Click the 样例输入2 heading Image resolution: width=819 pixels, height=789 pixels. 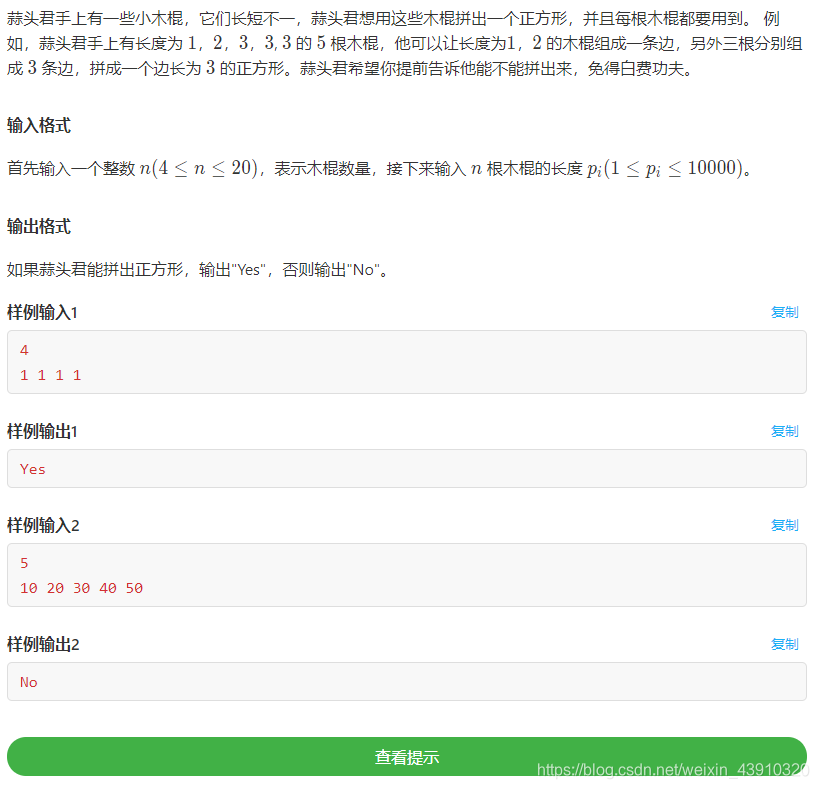[x=43, y=525]
